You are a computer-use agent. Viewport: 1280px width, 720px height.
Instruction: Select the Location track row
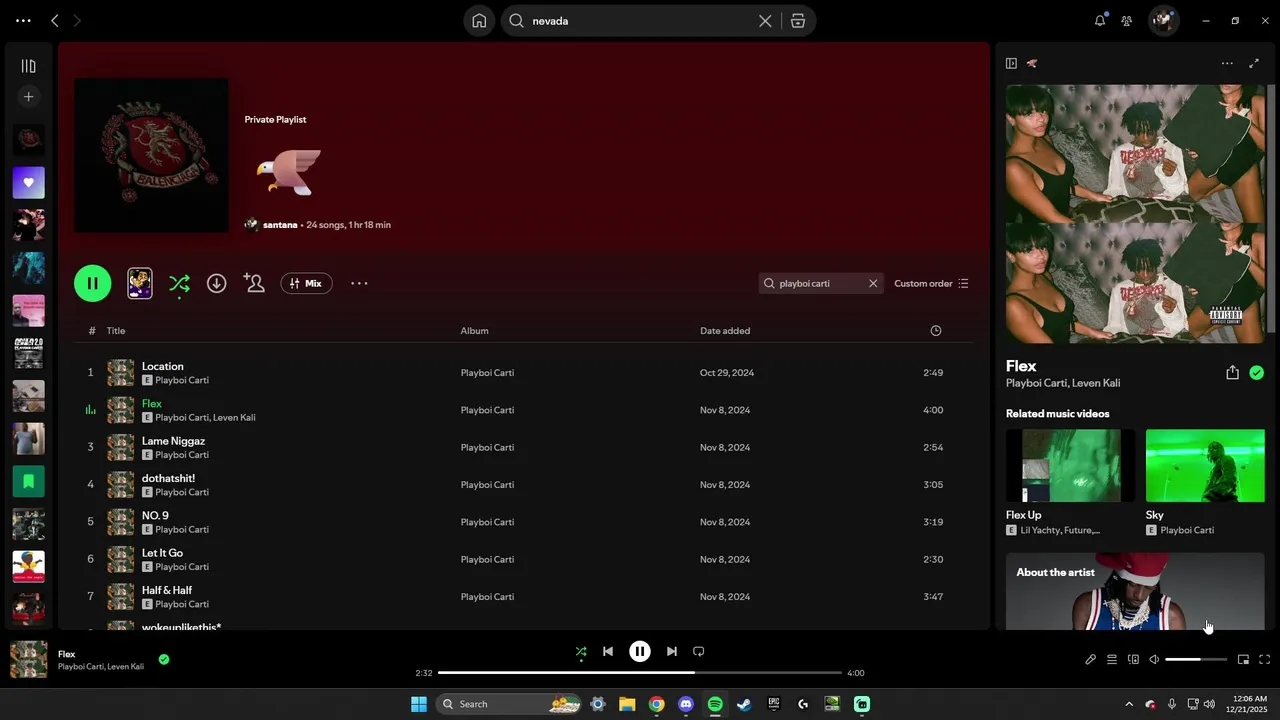(x=523, y=372)
